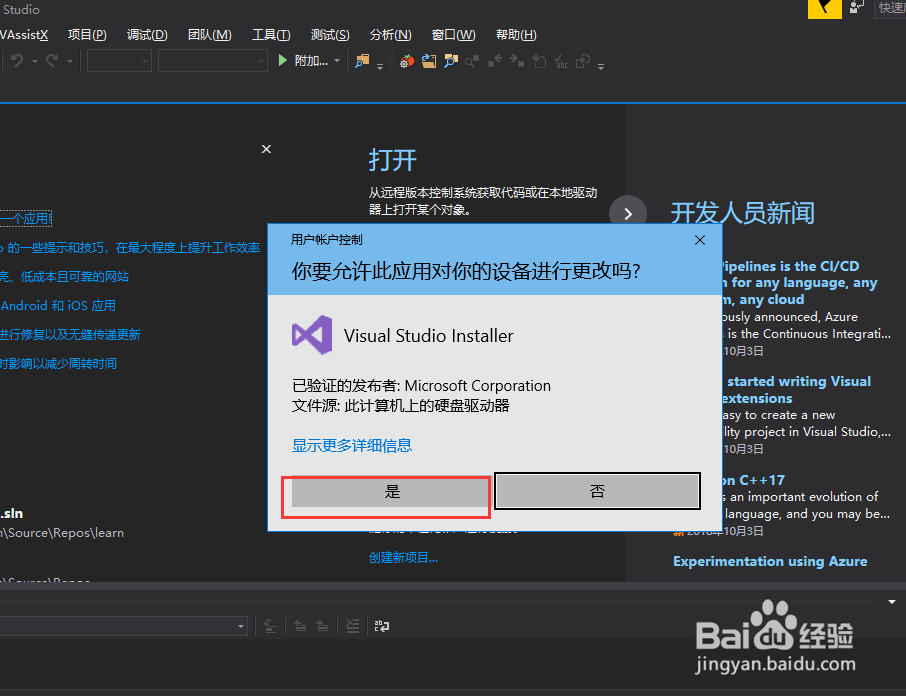Open the recent .sln solution entry
Image resolution: width=906 pixels, height=696 pixels.
(x=12, y=513)
